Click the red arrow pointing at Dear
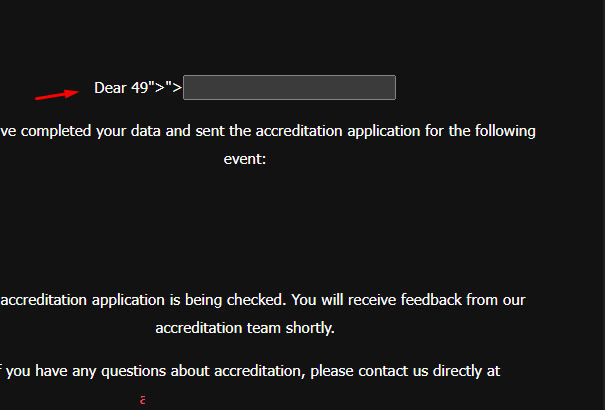Viewport: 605px width, 410px height. [x=57, y=94]
